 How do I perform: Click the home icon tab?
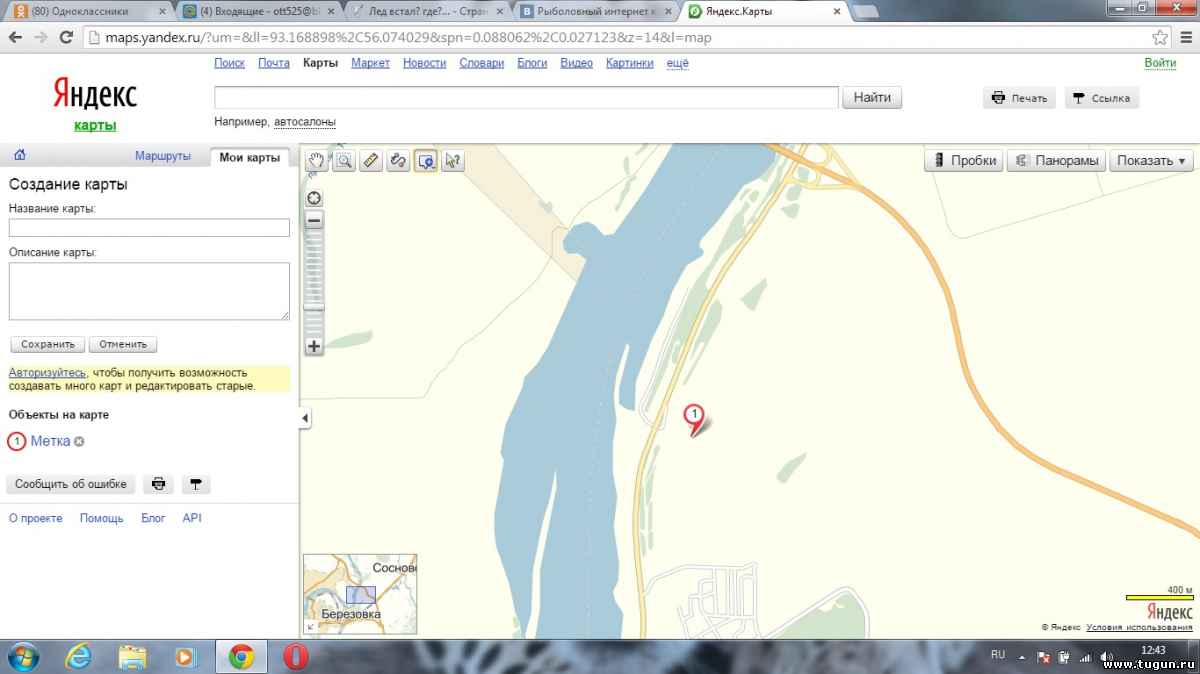click(20, 155)
